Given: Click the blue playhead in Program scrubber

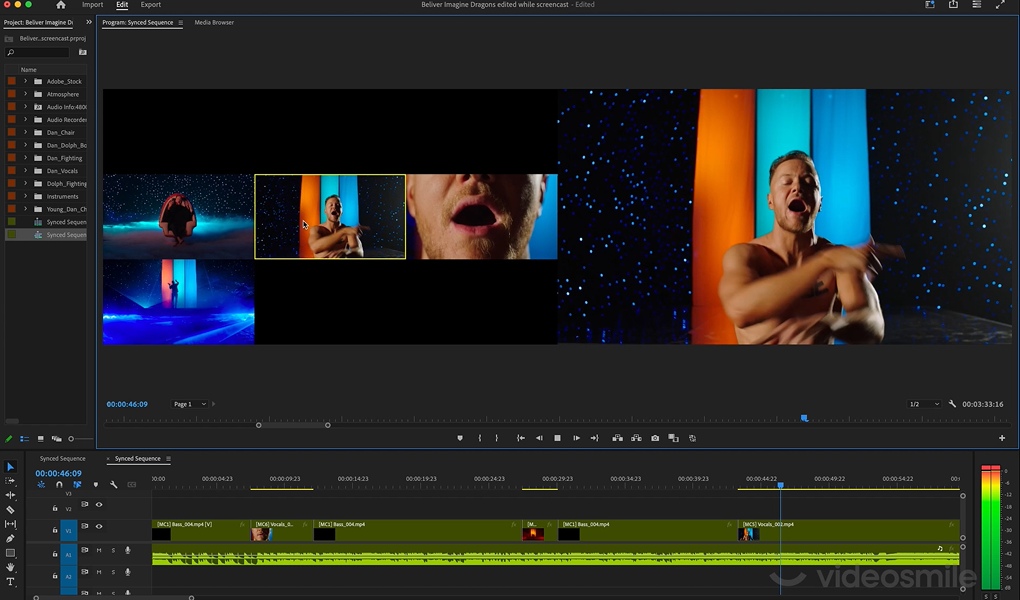Looking at the screenshot, I should [x=805, y=418].
